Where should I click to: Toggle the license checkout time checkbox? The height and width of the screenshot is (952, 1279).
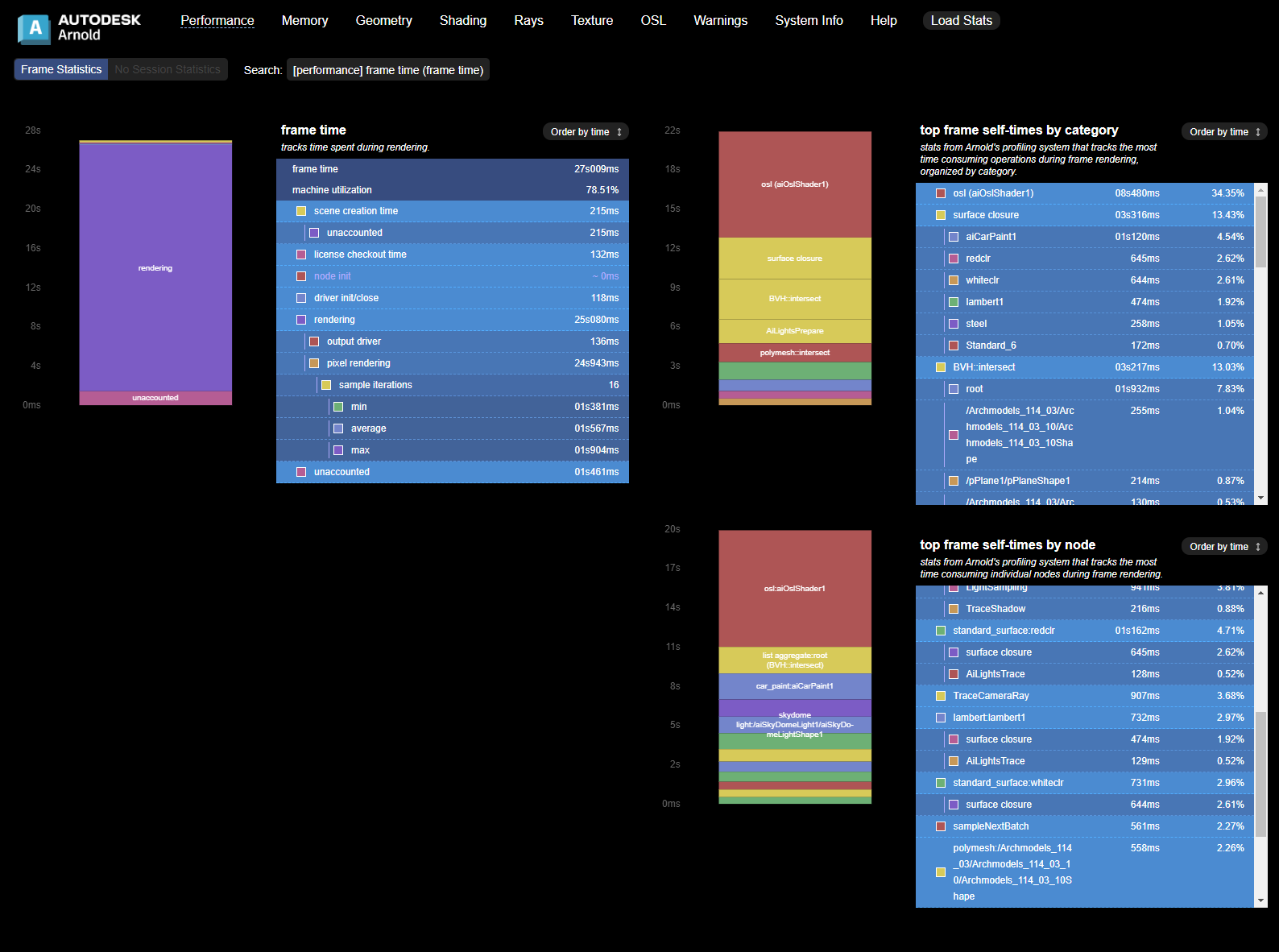point(301,255)
